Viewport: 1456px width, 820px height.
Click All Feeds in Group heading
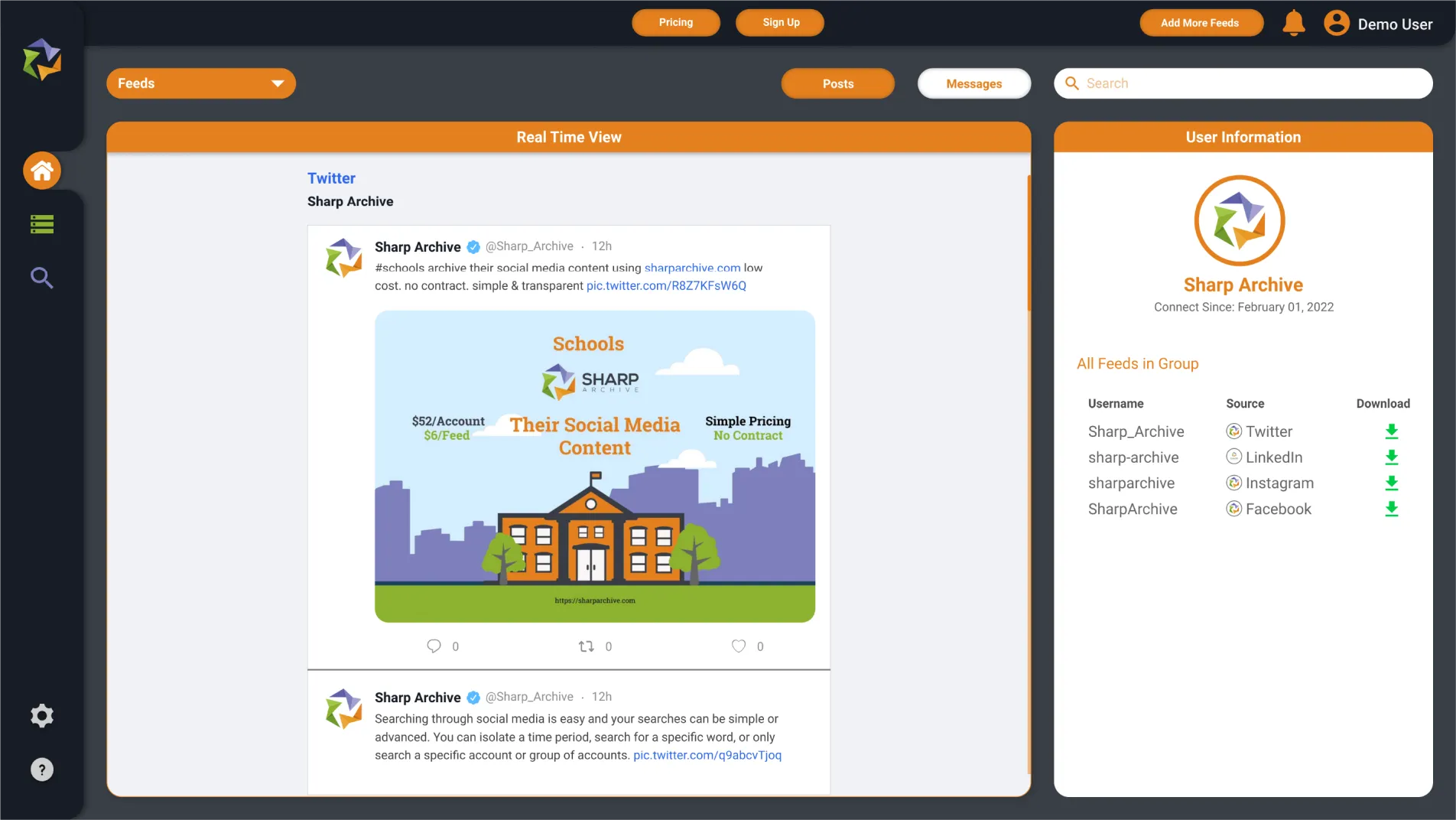pos(1137,364)
